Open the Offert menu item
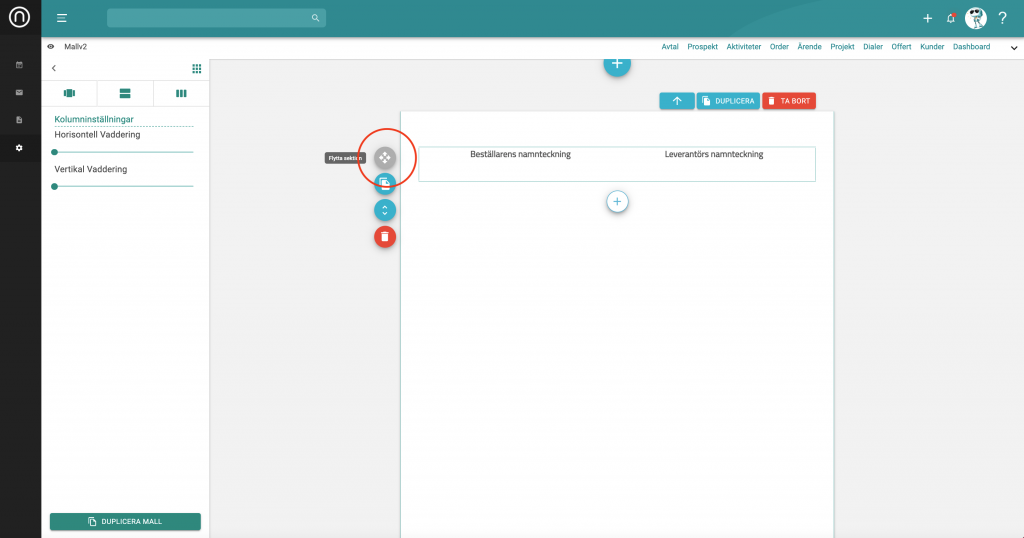Viewport: 1024px width, 538px height. [901, 47]
